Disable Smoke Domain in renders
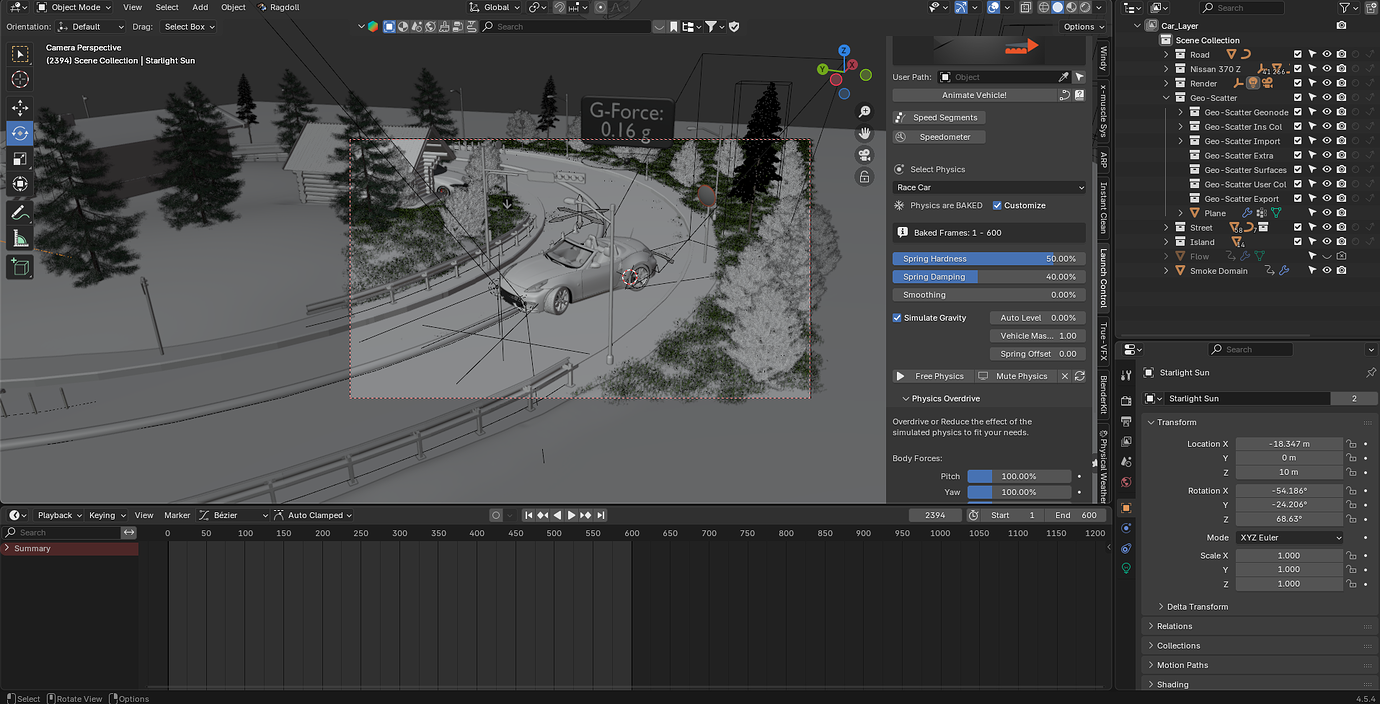1380x704 pixels. tap(1341, 271)
